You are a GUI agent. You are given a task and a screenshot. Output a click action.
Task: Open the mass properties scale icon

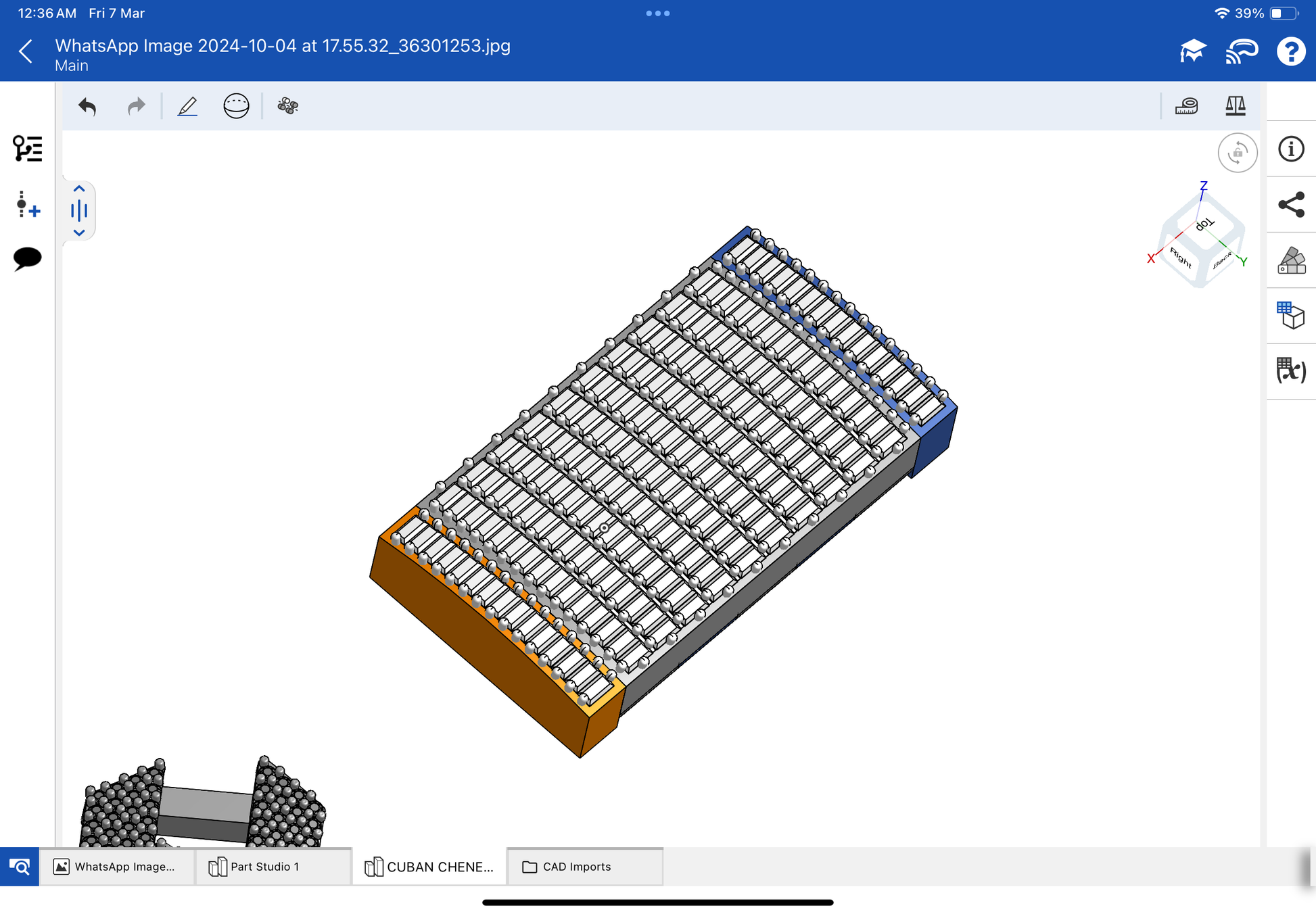(1235, 106)
